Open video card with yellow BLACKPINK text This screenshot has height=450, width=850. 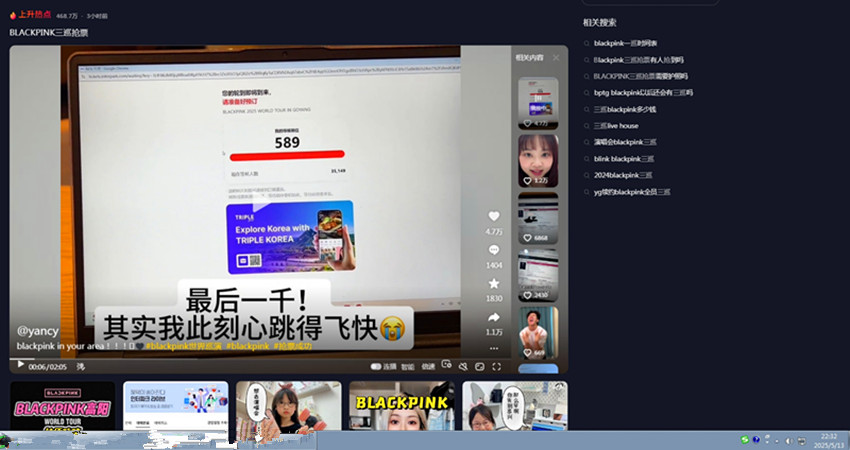(x=402, y=406)
